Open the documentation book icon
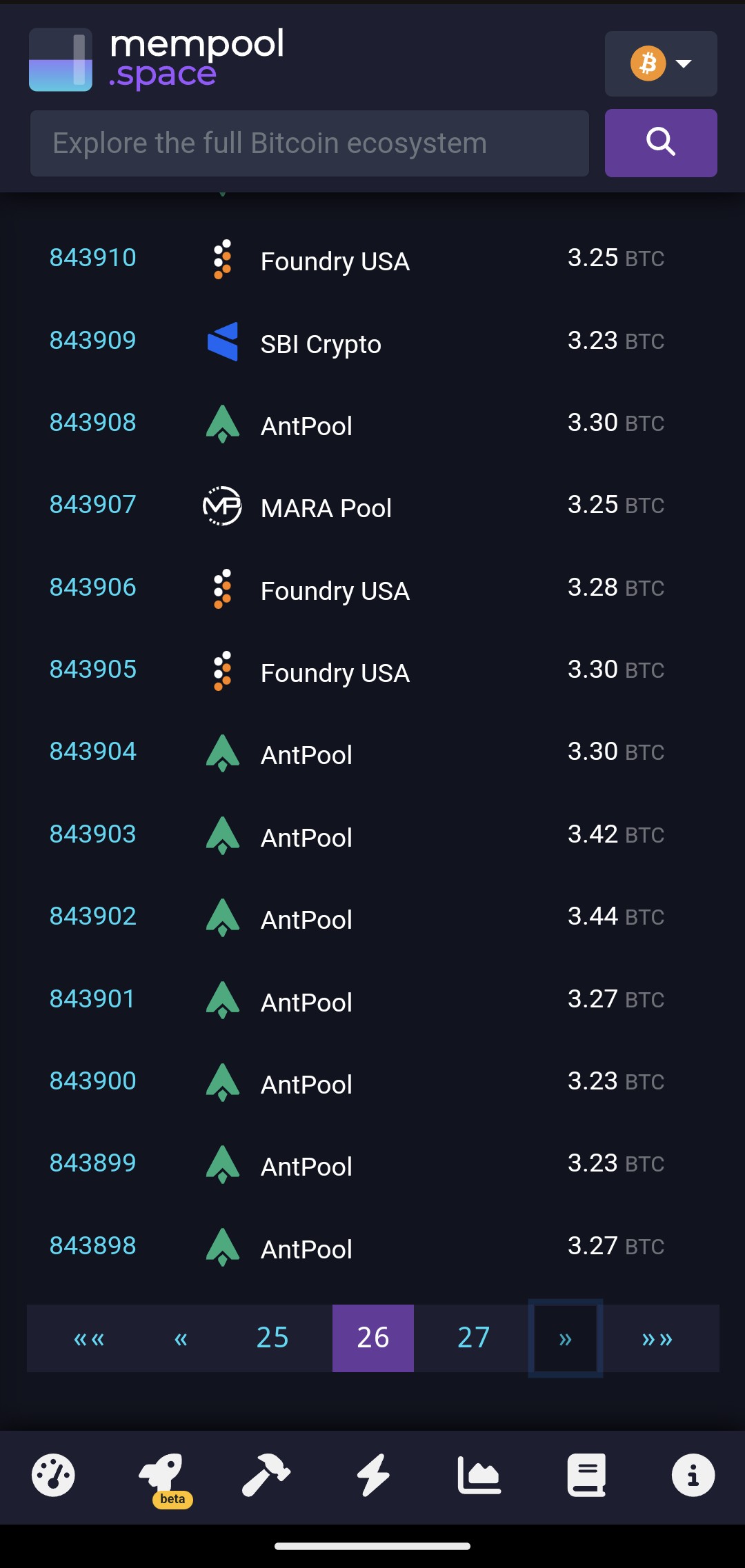Screen dimensions: 745x1568 coord(586,1475)
